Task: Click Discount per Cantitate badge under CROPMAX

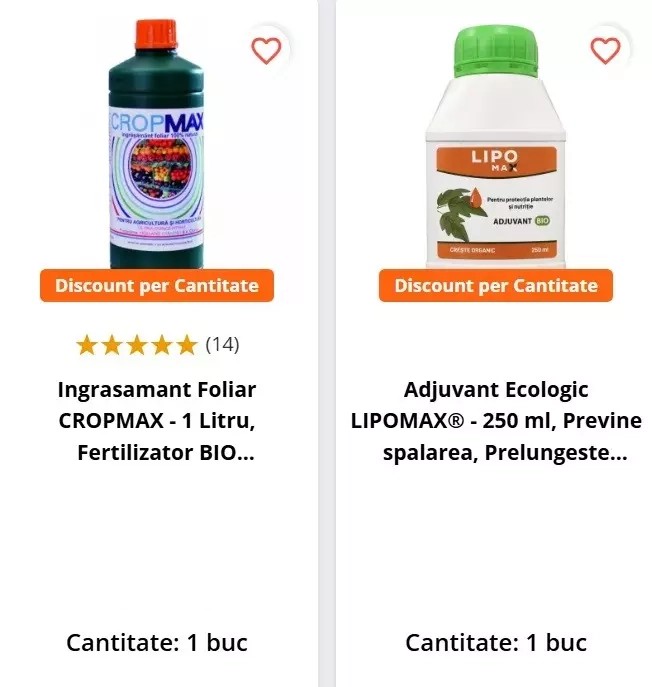Action: [157, 286]
